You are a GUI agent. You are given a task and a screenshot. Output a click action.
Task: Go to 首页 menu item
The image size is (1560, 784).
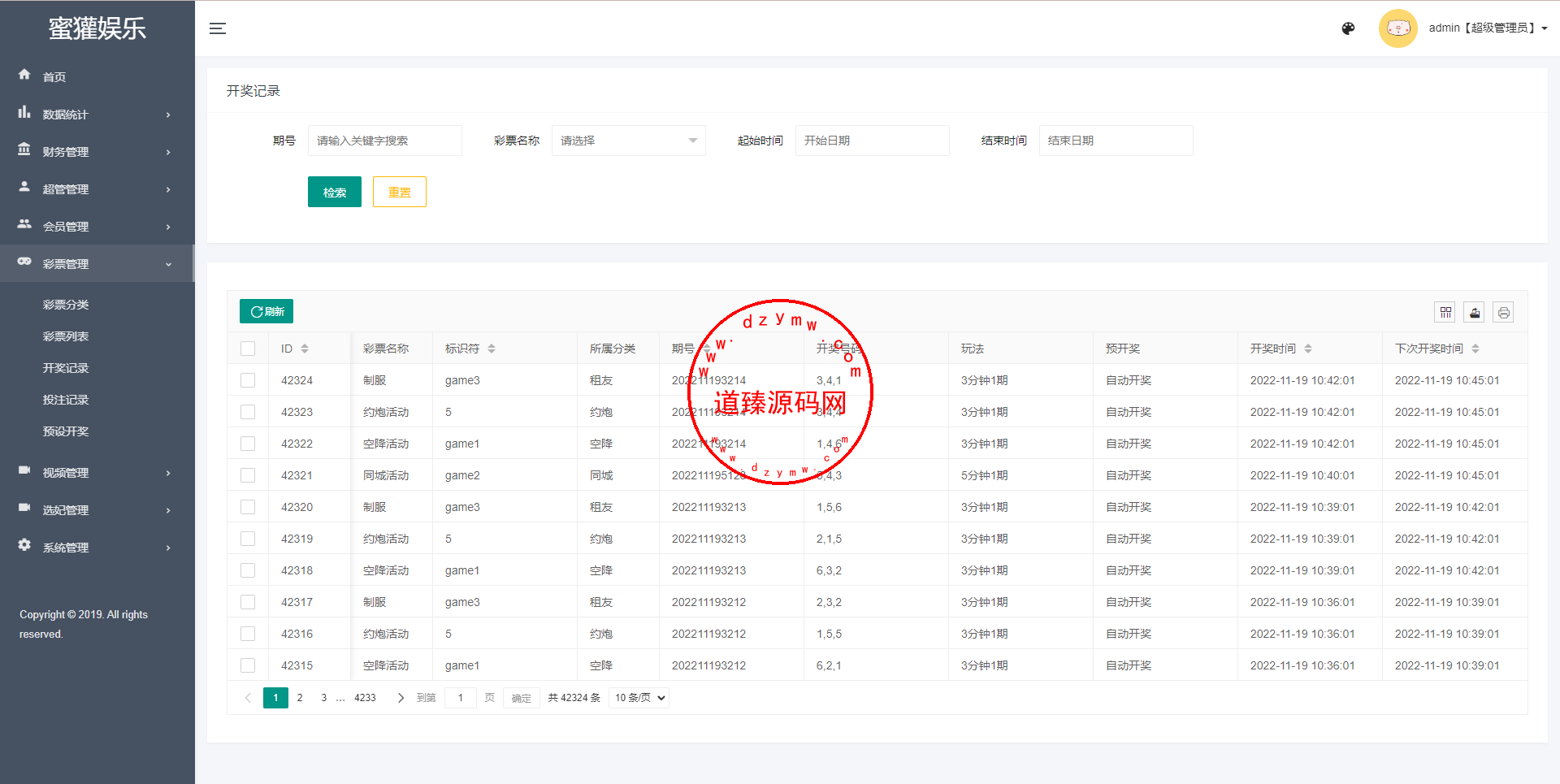coord(54,77)
